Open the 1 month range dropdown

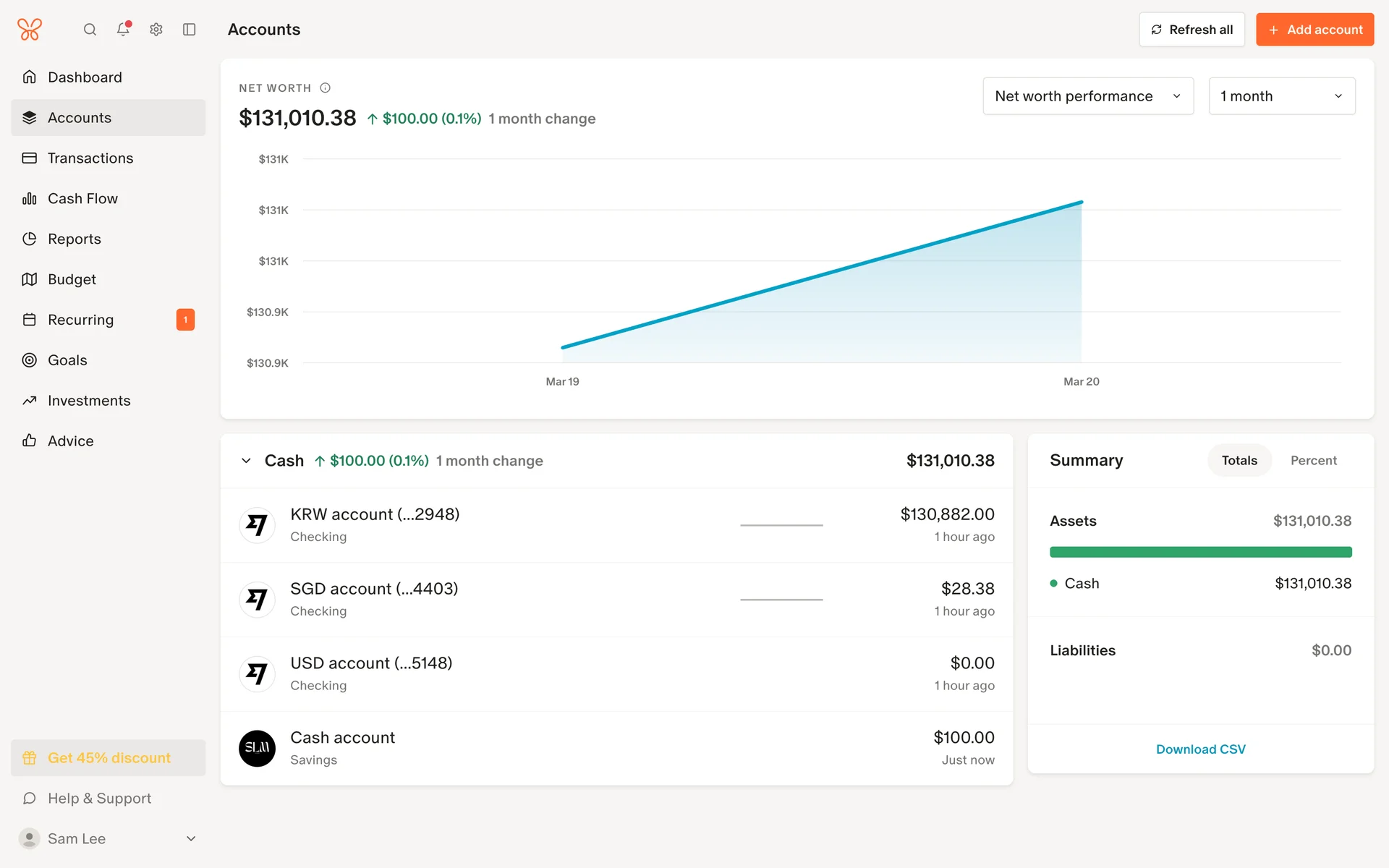coord(1281,96)
